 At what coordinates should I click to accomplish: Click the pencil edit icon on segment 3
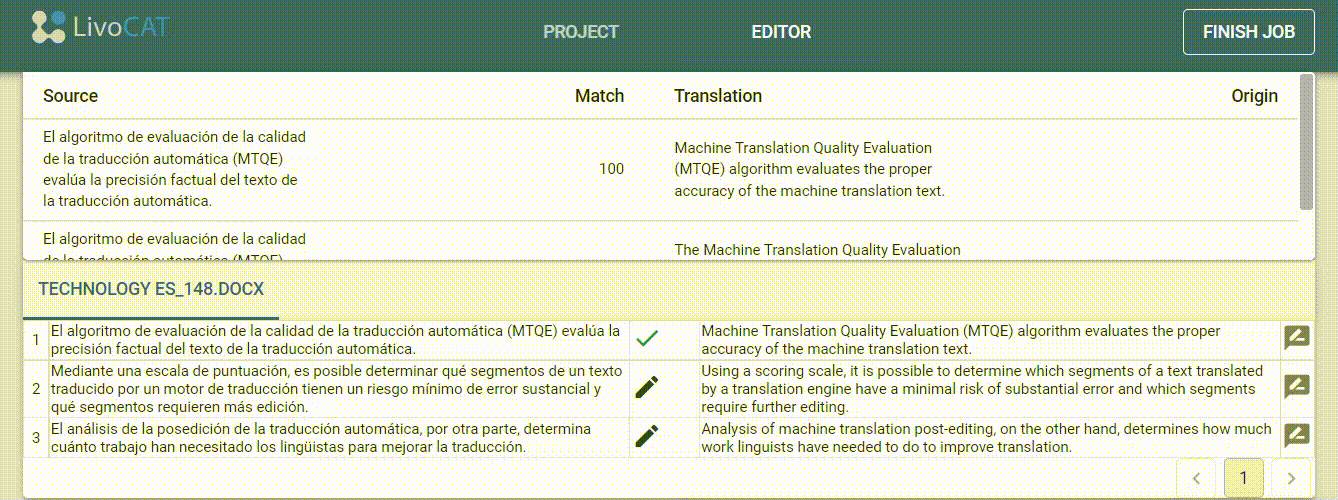point(647,436)
